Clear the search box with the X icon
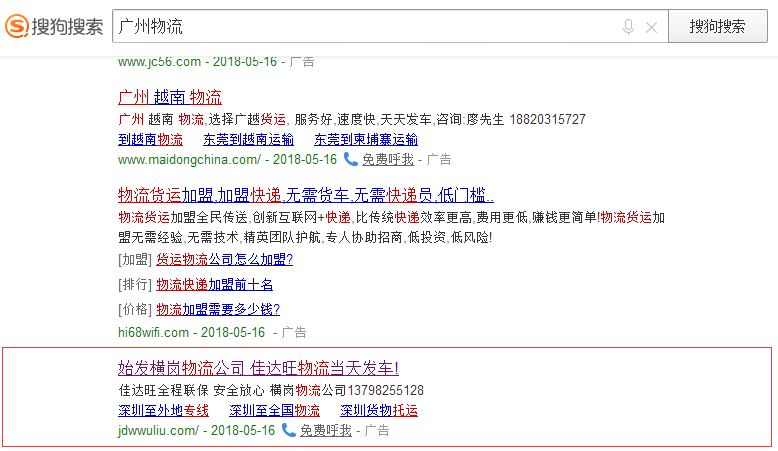 pyautogui.click(x=651, y=27)
